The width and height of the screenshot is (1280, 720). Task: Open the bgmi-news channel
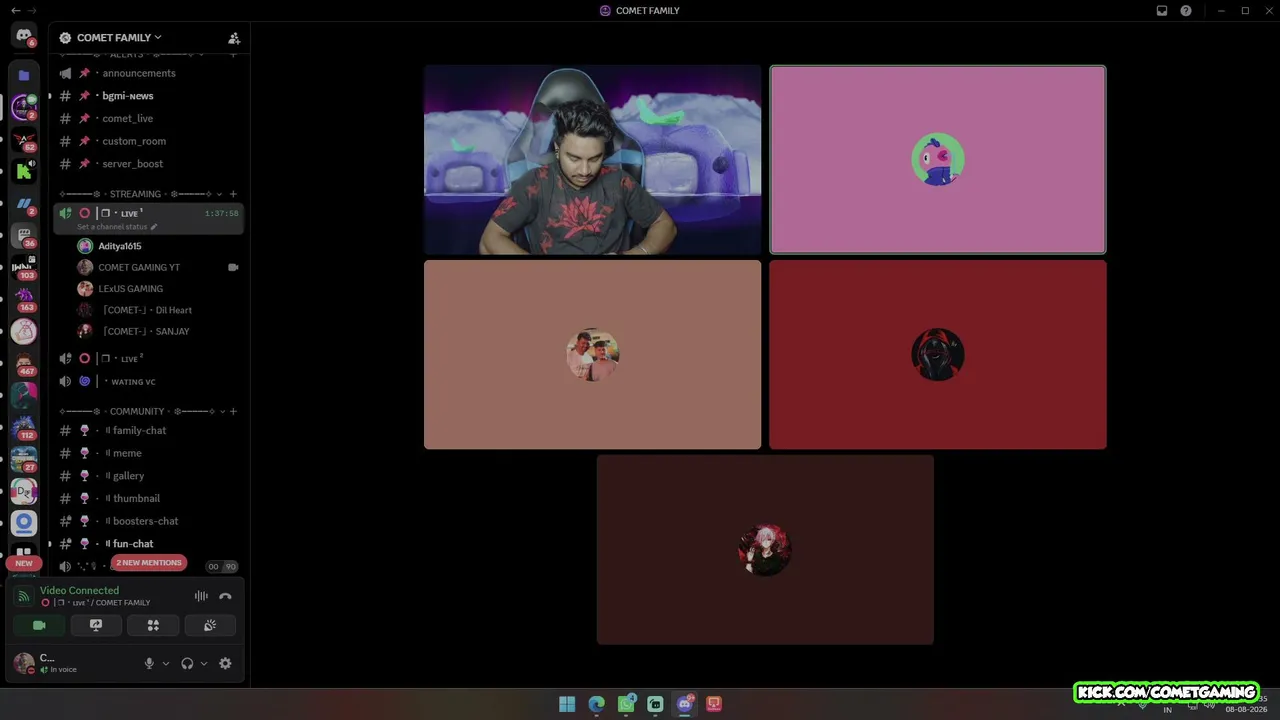pos(148,96)
